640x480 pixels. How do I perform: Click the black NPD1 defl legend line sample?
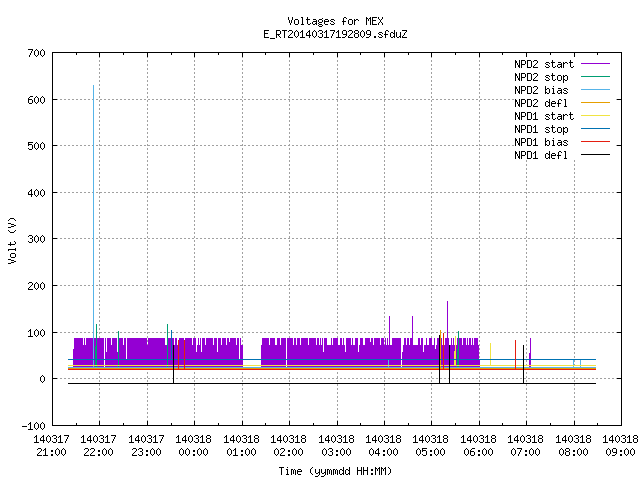pyautogui.click(x=595, y=155)
